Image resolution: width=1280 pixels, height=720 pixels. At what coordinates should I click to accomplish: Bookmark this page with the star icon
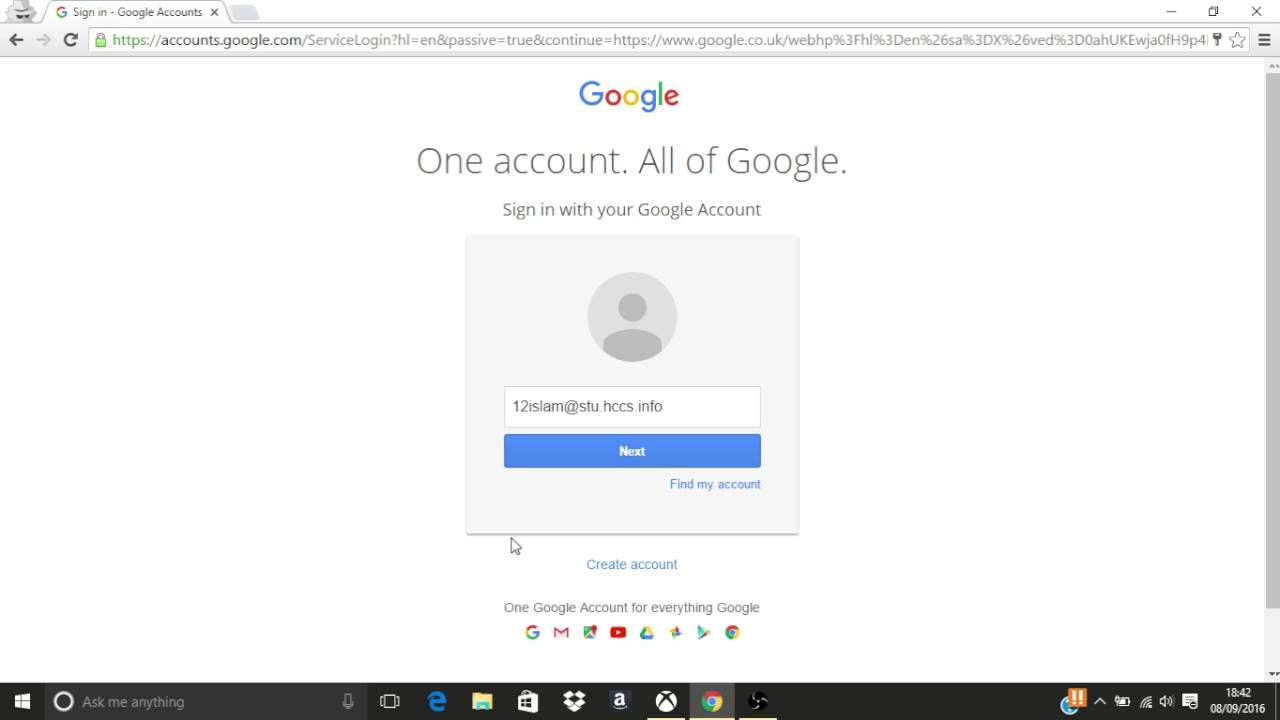(1237, 40)
